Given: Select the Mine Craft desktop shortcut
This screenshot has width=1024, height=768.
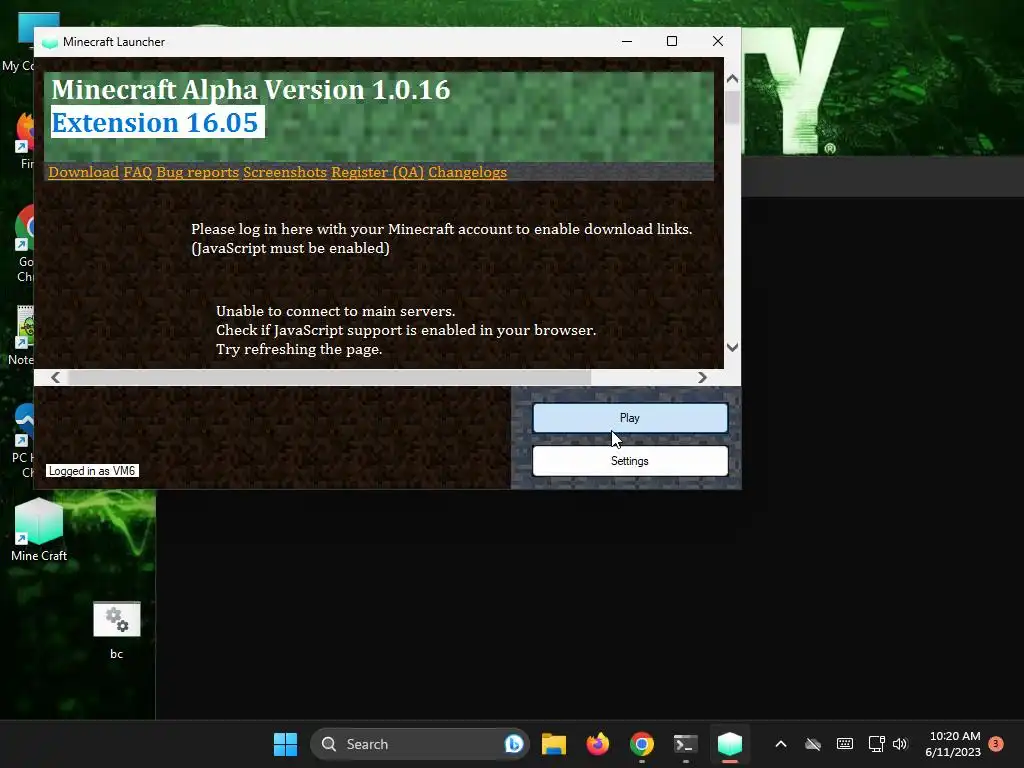Looking at the screenshot, I should (x=39, y=530).
